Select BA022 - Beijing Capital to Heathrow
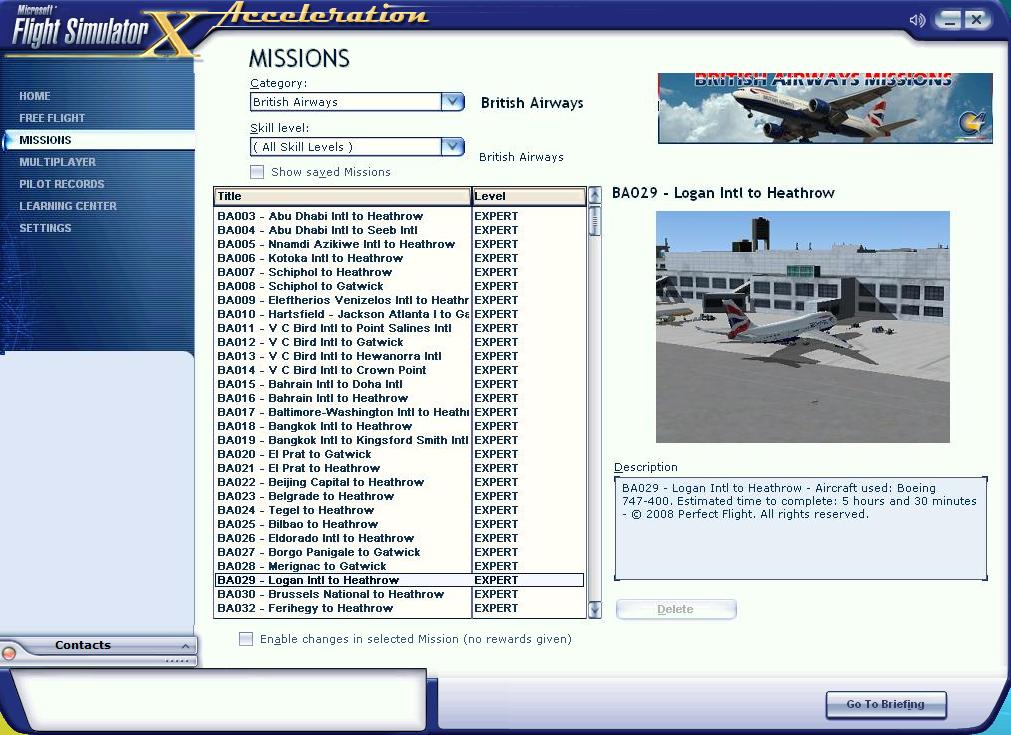This screenshot has height=735, width=1011. pyautogui.click(x=400, y=482)
